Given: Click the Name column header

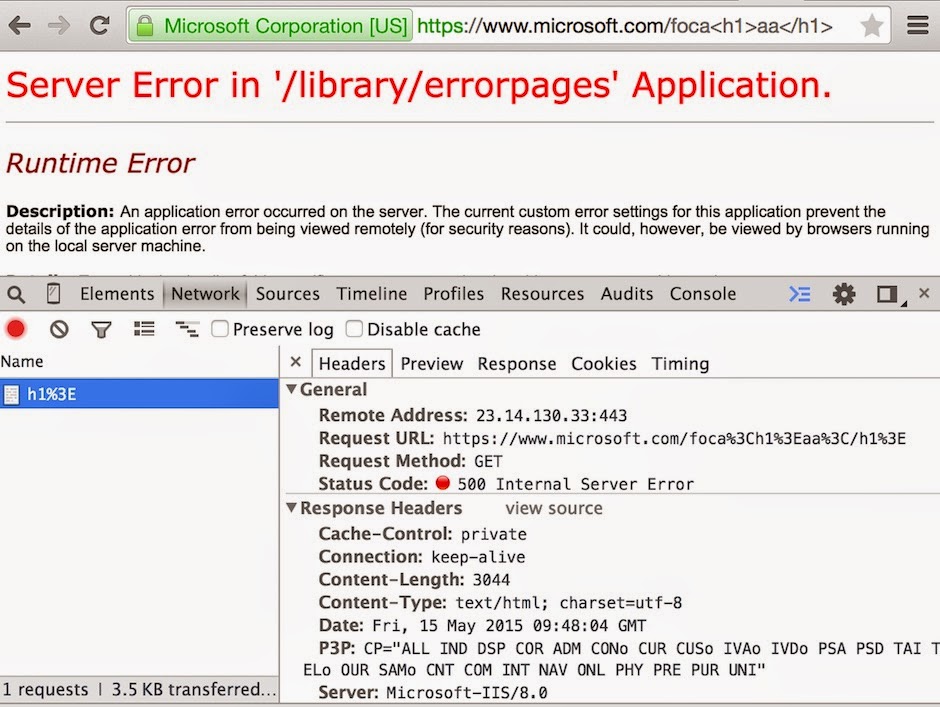Looking at the screenshot, I should [x=22, y=362].
